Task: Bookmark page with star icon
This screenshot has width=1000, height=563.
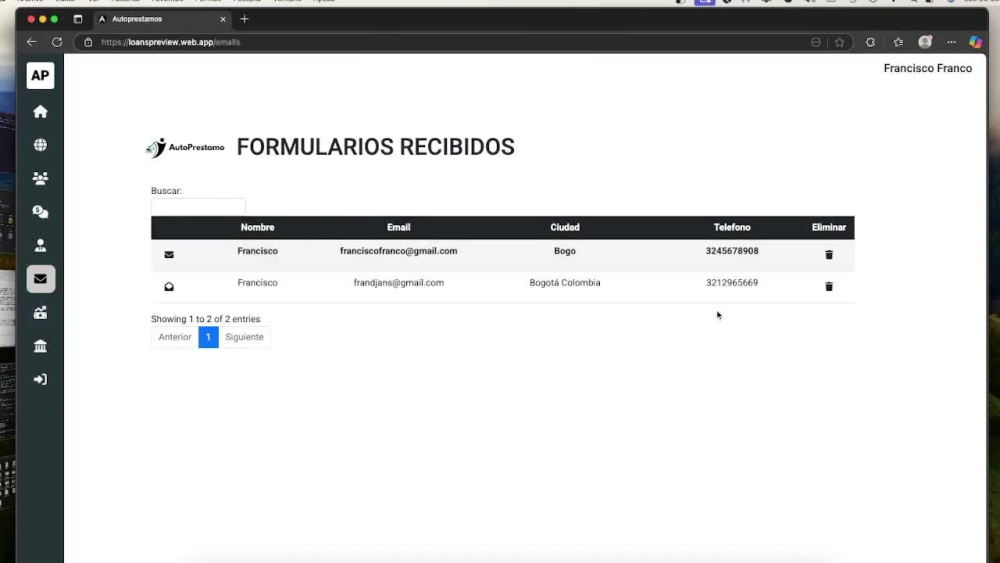Action: 839,42
